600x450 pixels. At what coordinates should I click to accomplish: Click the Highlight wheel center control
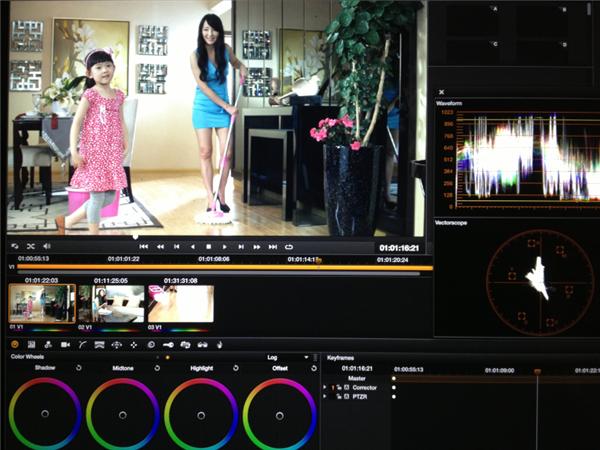201,416
